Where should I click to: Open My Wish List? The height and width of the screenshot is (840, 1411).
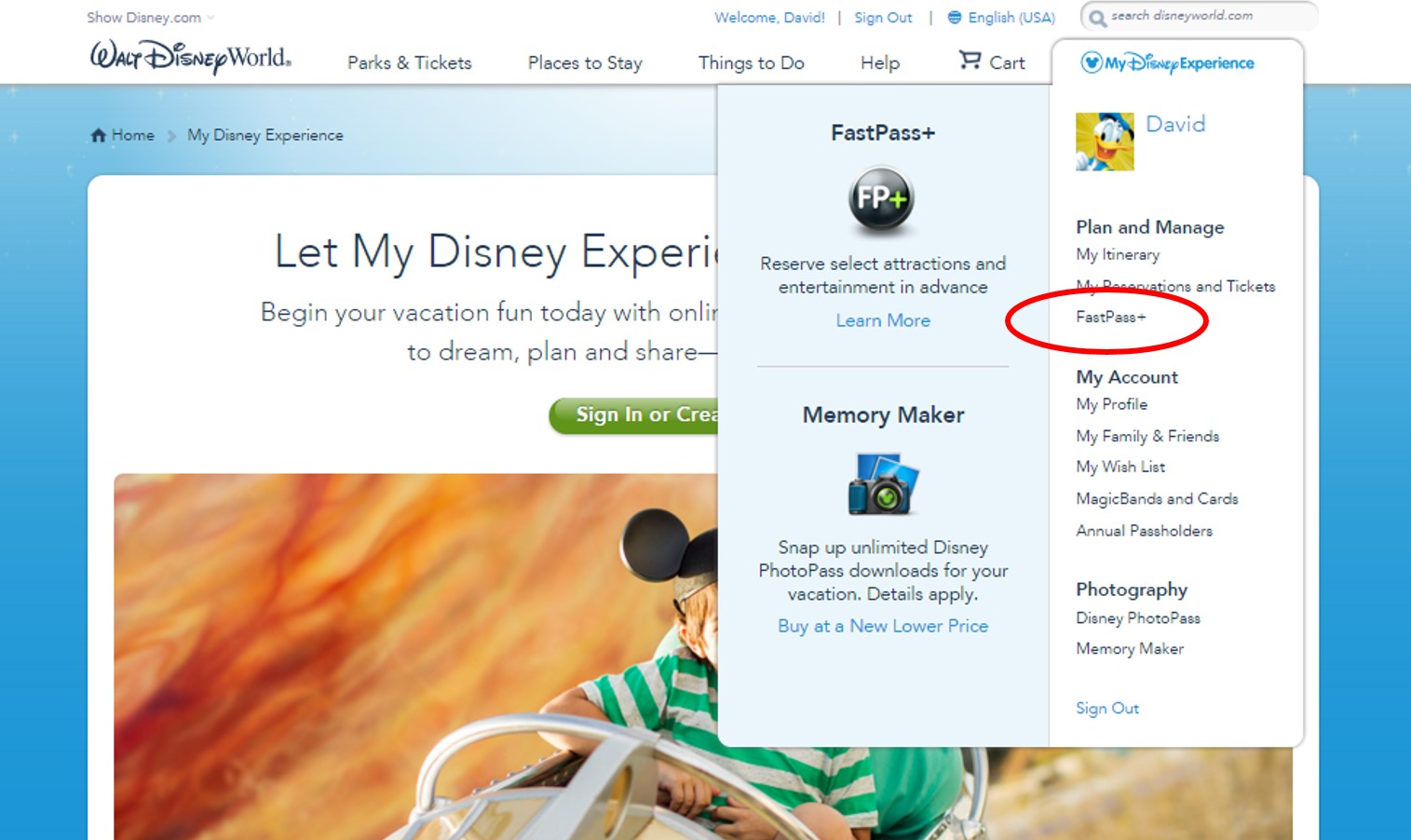(1120, 467)
